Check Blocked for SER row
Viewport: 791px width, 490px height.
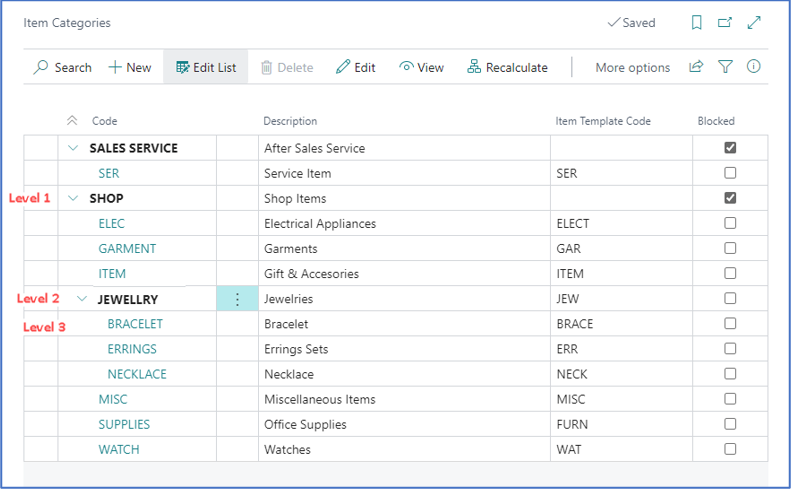(730, 173)
